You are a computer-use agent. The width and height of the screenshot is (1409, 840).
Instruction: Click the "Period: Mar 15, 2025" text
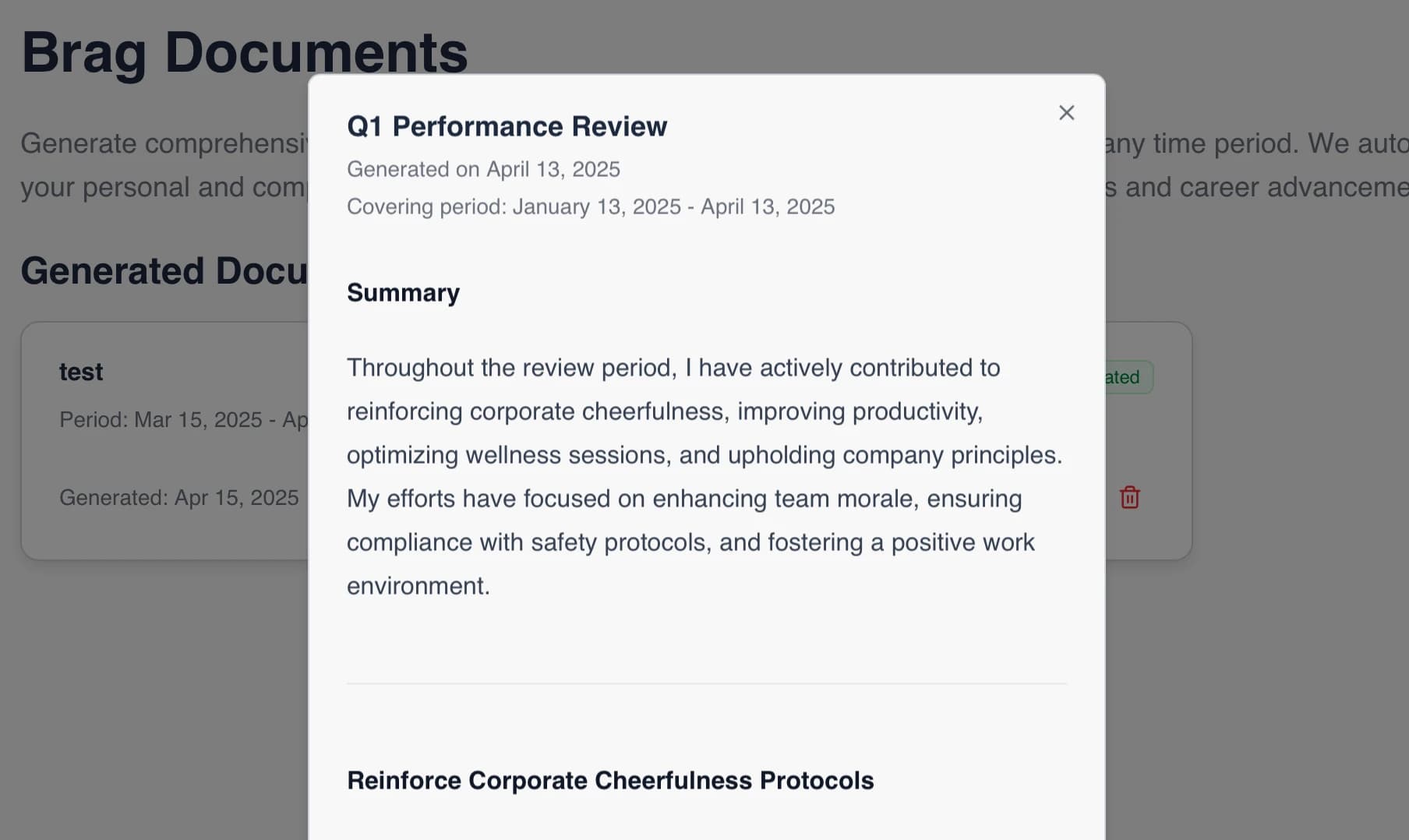pos(161,419)
